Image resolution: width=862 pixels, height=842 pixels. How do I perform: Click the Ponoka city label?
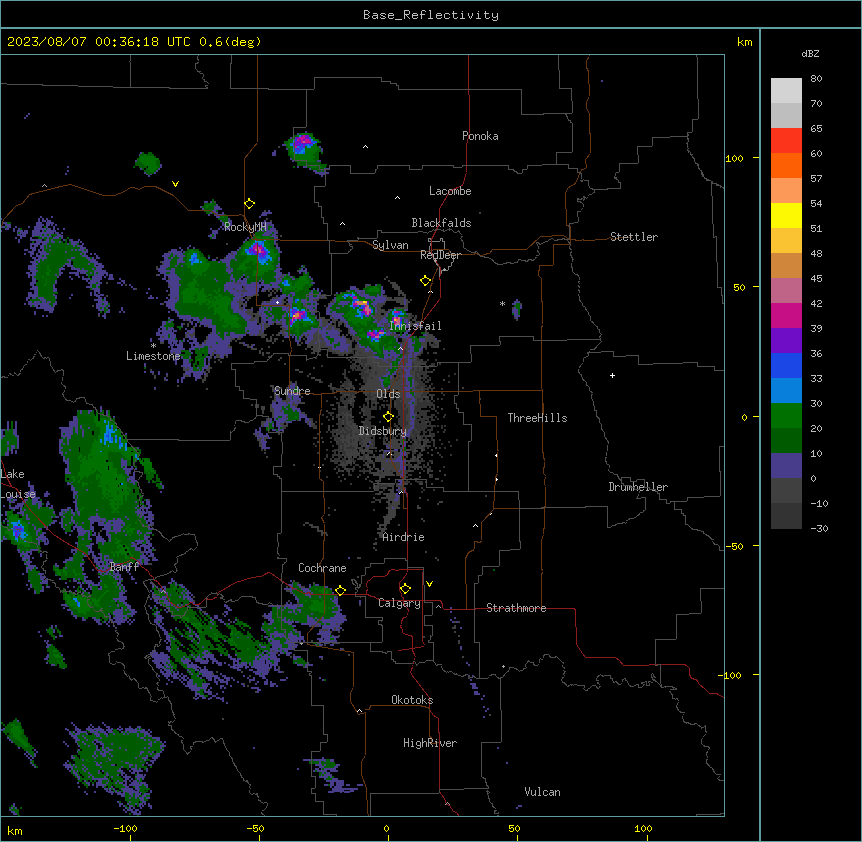point(480,136)
